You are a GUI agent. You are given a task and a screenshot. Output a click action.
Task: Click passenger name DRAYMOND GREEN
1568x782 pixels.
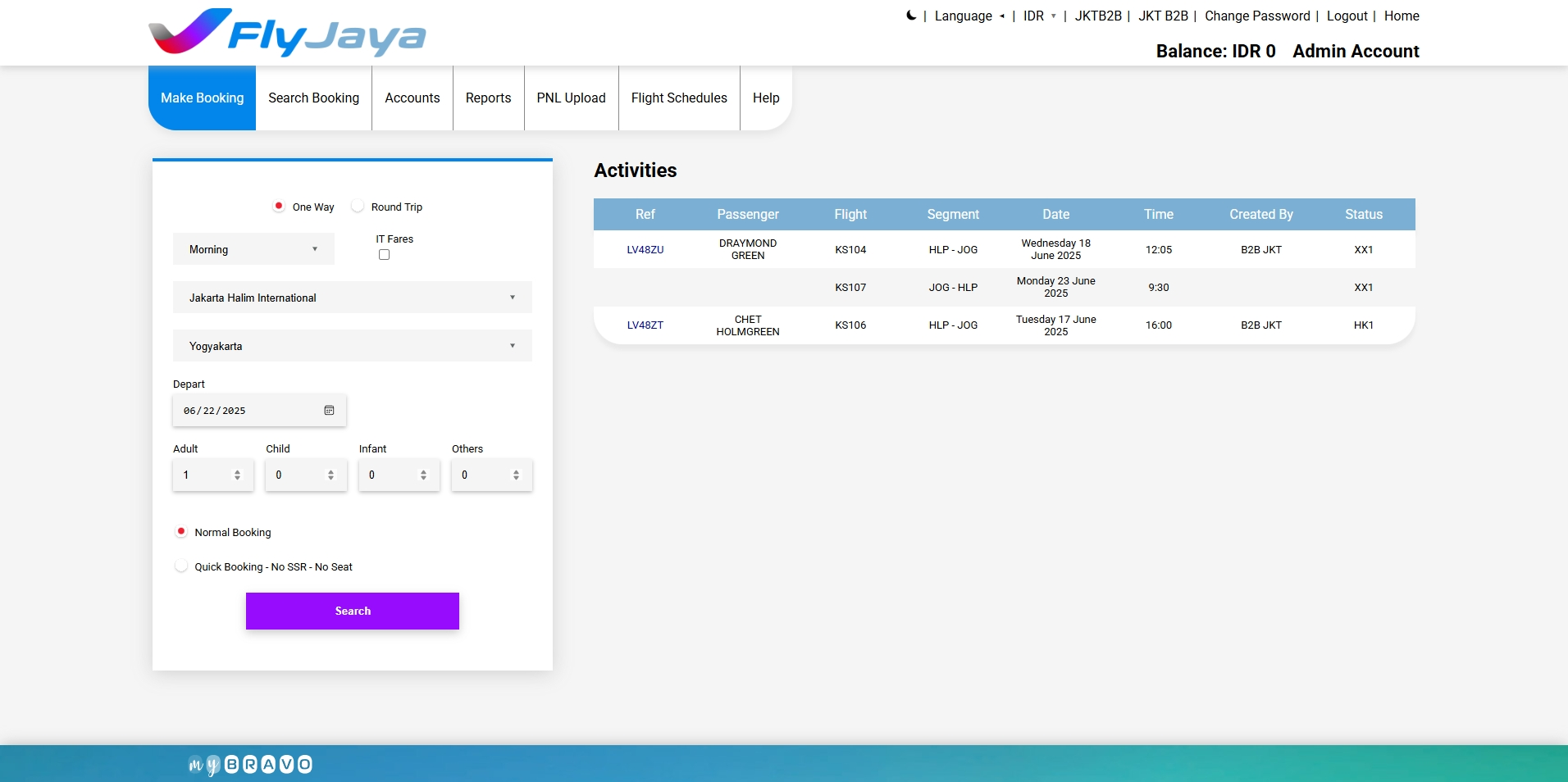pos(748,249)
